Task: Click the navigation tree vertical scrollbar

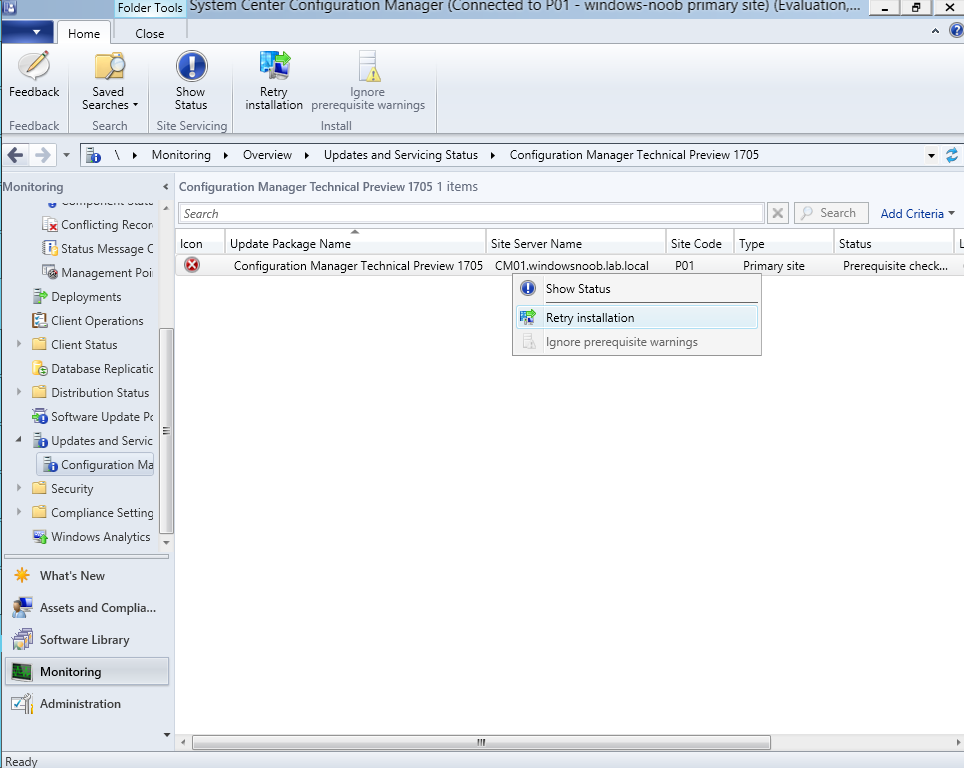Action: (166, 430)
